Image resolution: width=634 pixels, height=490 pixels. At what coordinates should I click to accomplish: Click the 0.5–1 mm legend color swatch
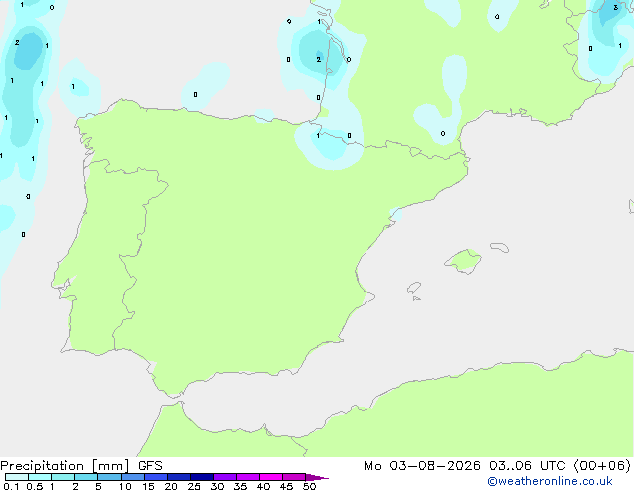pos(40,477)
